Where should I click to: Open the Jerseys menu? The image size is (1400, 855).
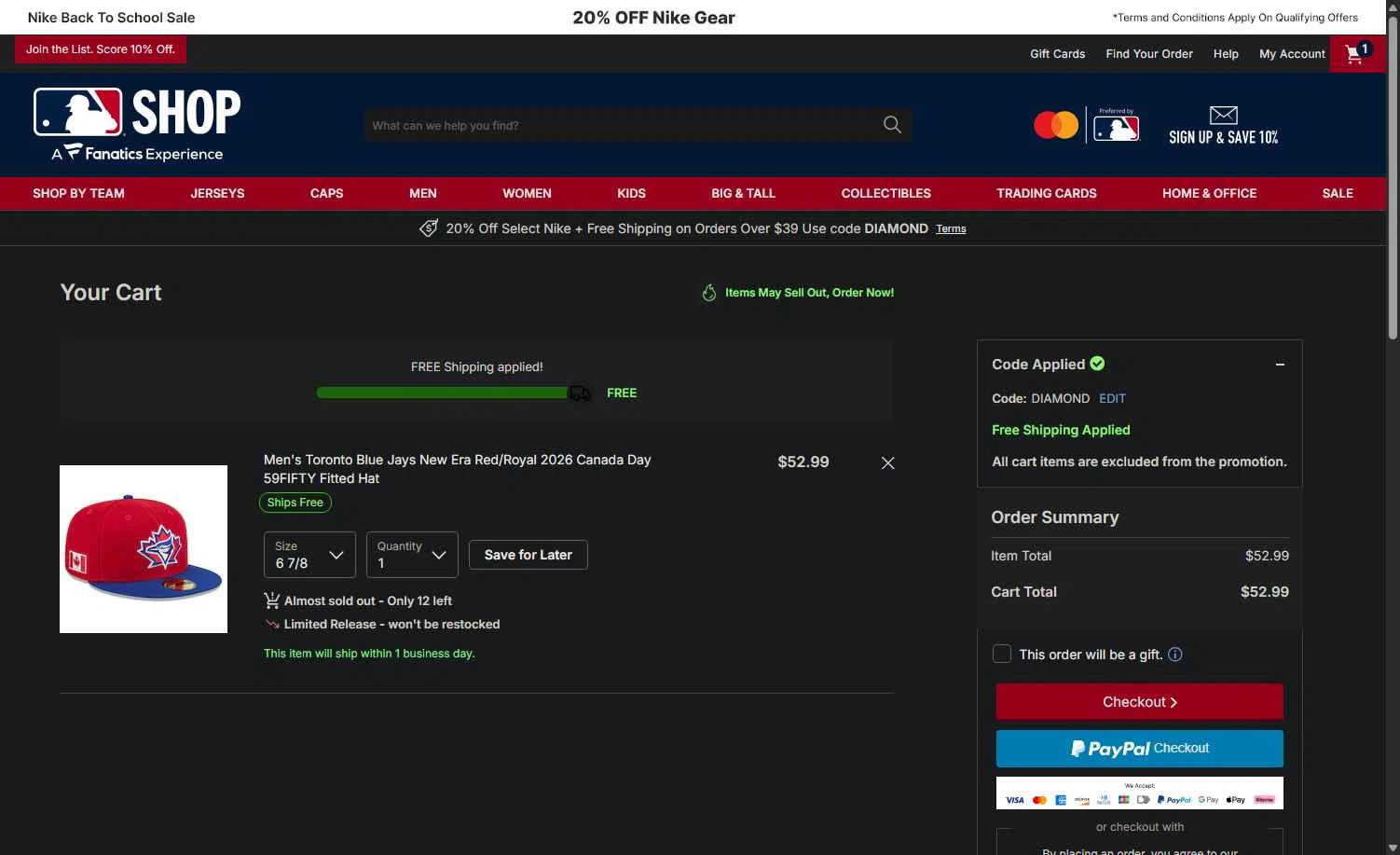point(217,193)
